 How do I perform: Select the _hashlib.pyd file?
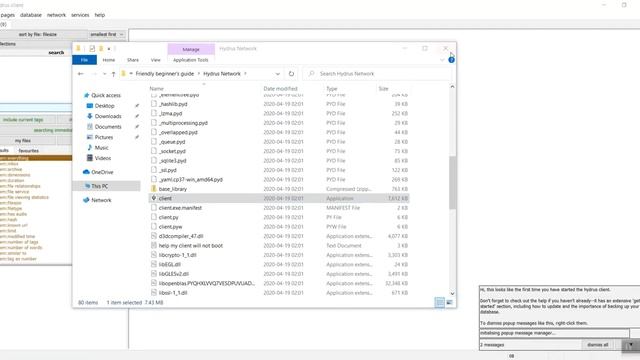[173, 104]
